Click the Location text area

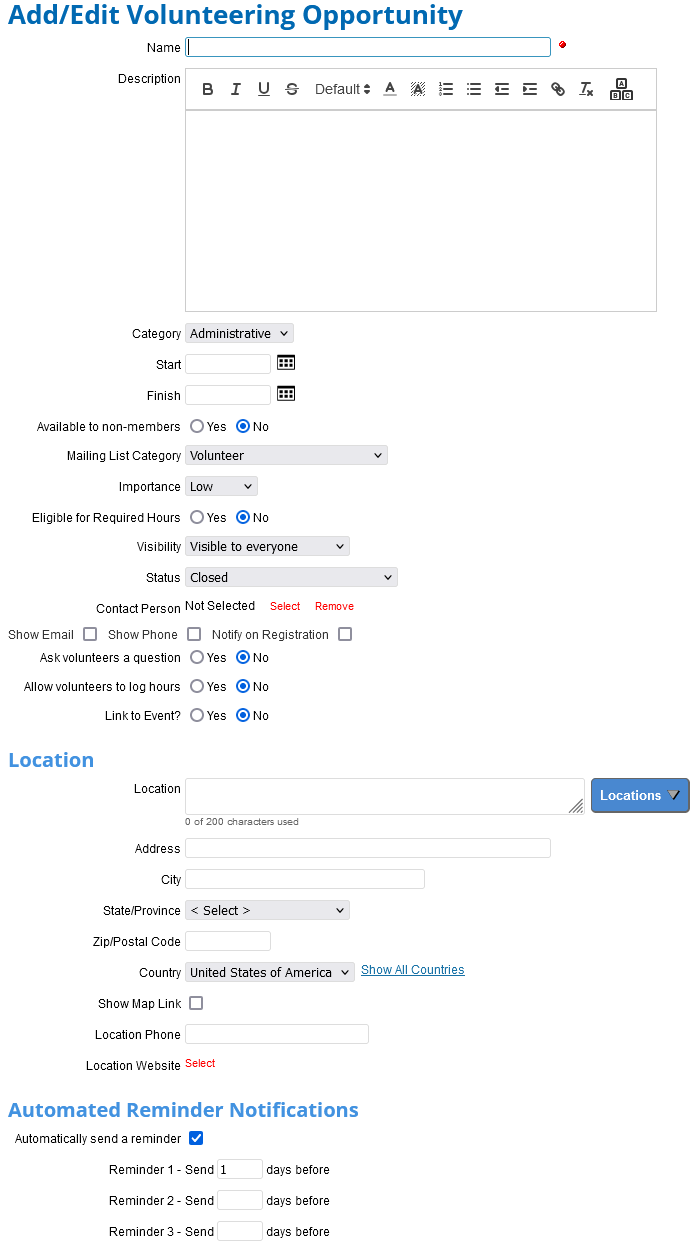click(385, 796)
